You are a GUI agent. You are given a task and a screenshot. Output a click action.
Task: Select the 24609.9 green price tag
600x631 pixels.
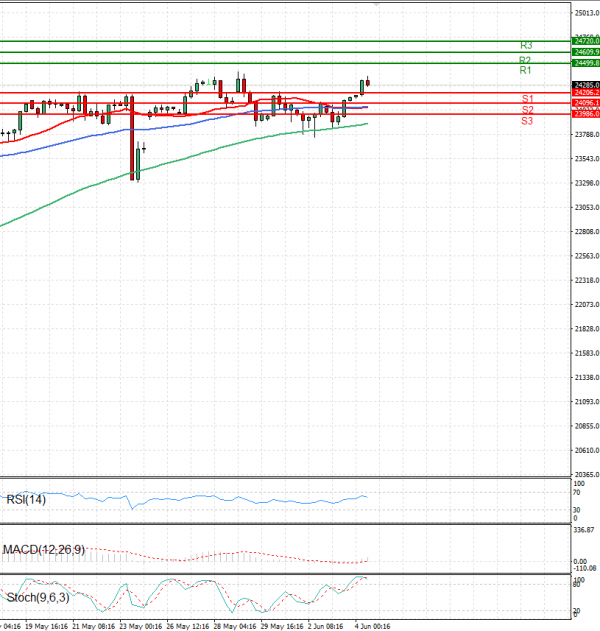coord(586,52)
